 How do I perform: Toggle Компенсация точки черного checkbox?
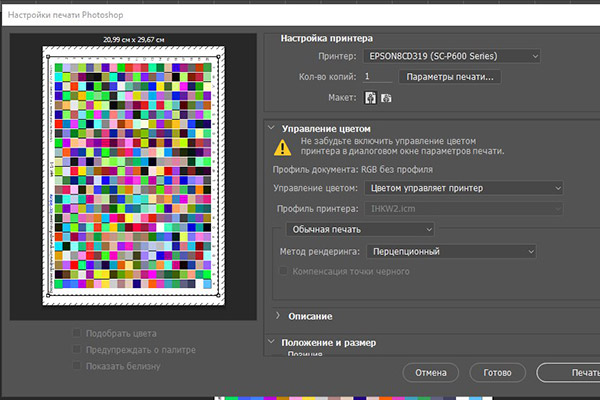pos(283,271)
